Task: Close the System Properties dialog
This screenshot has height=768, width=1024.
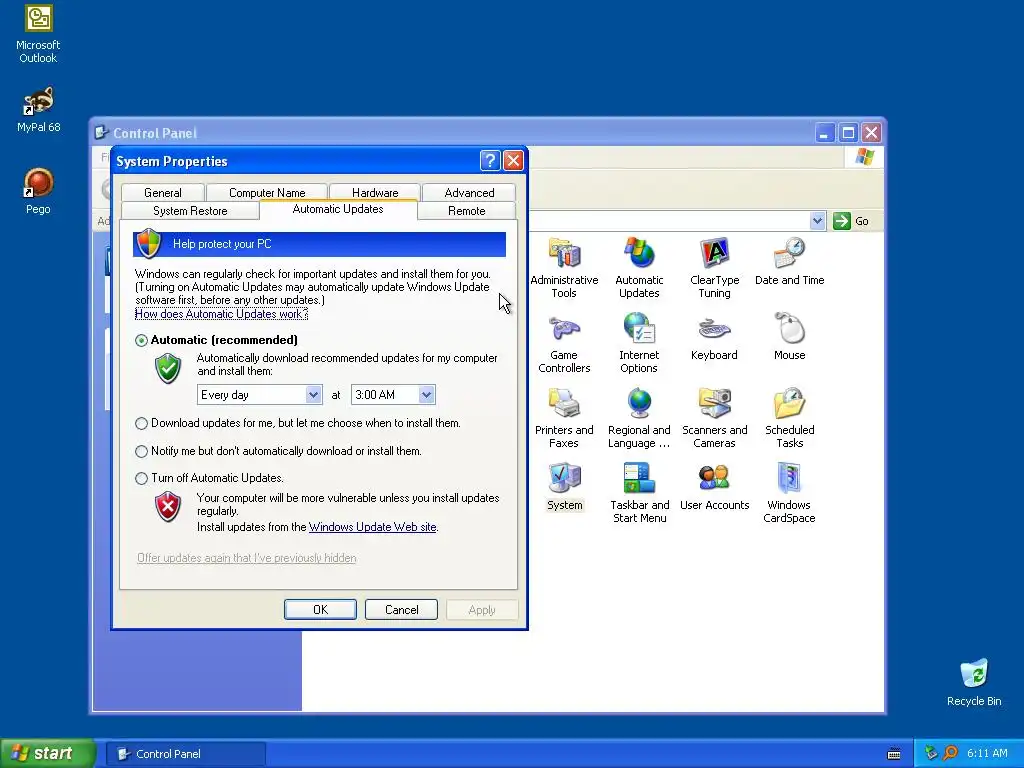Action: coord(513,161)
